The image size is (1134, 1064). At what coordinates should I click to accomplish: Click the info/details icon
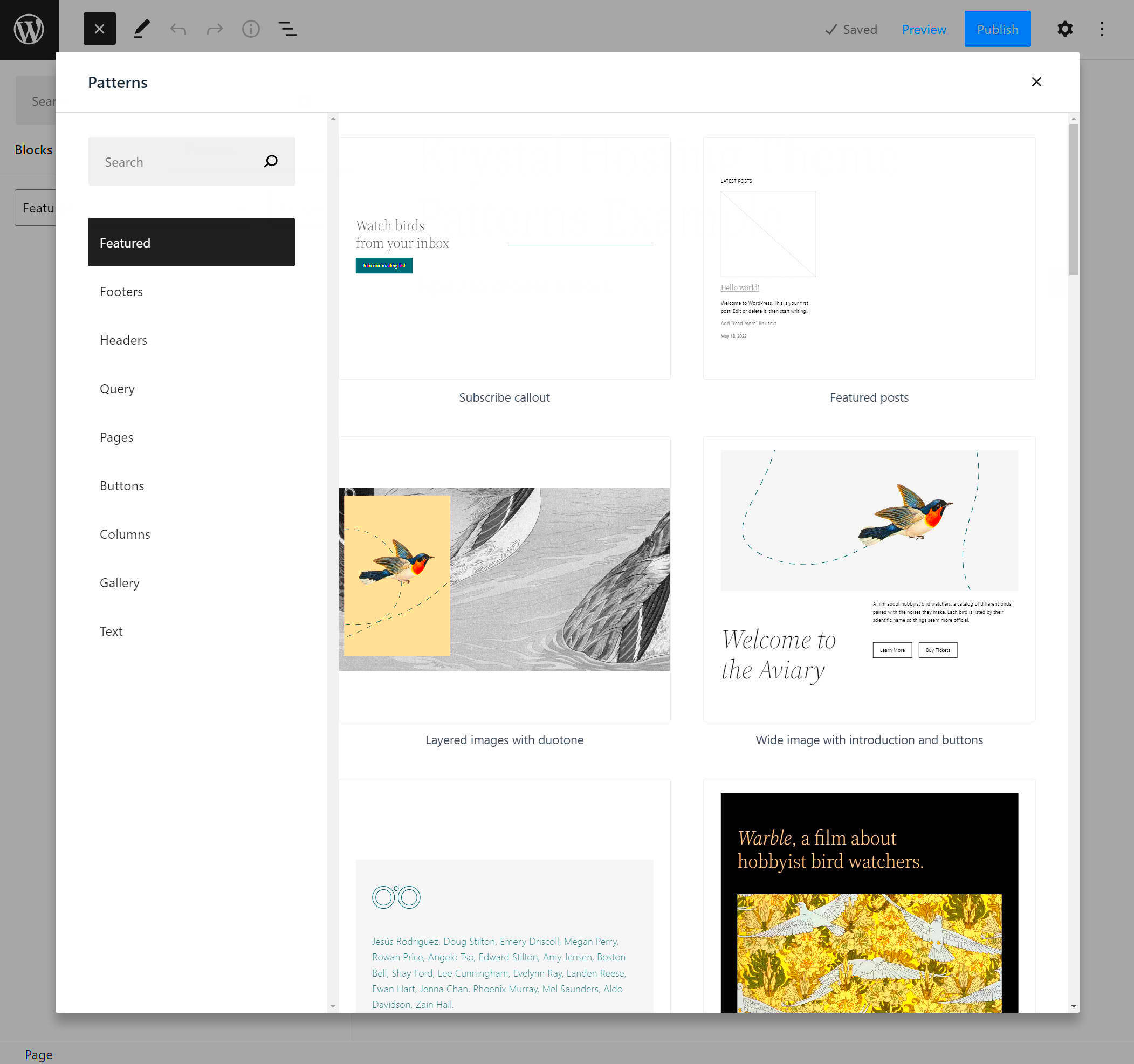[x=250, y=29]
